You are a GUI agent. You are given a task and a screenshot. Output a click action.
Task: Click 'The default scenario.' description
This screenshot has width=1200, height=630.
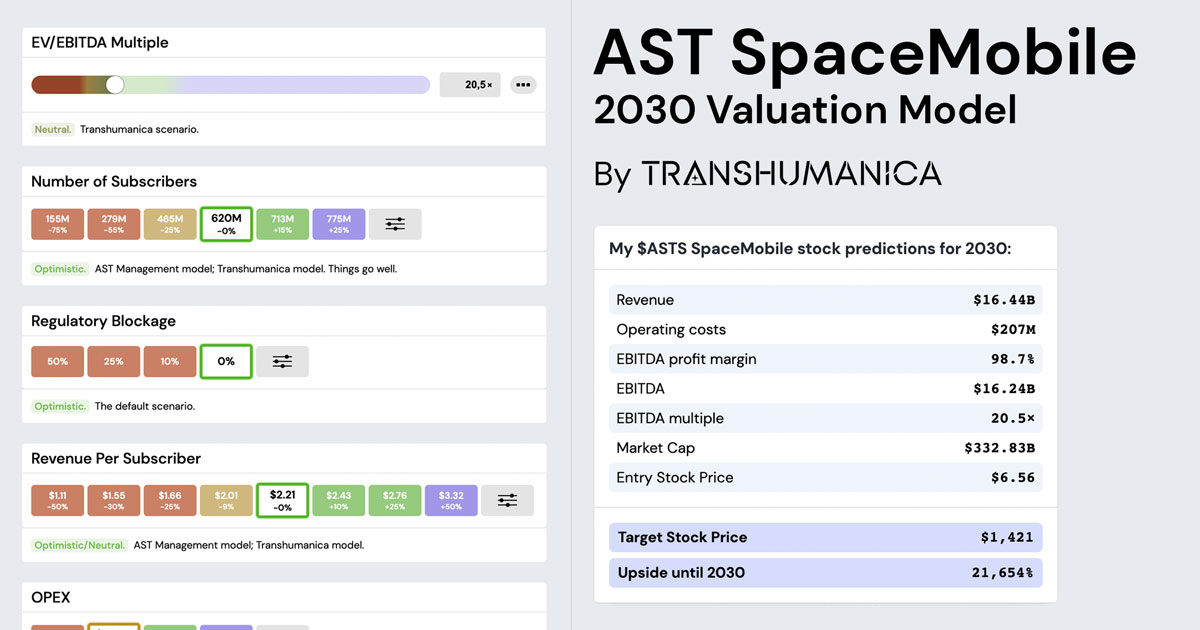coord(144,406)
